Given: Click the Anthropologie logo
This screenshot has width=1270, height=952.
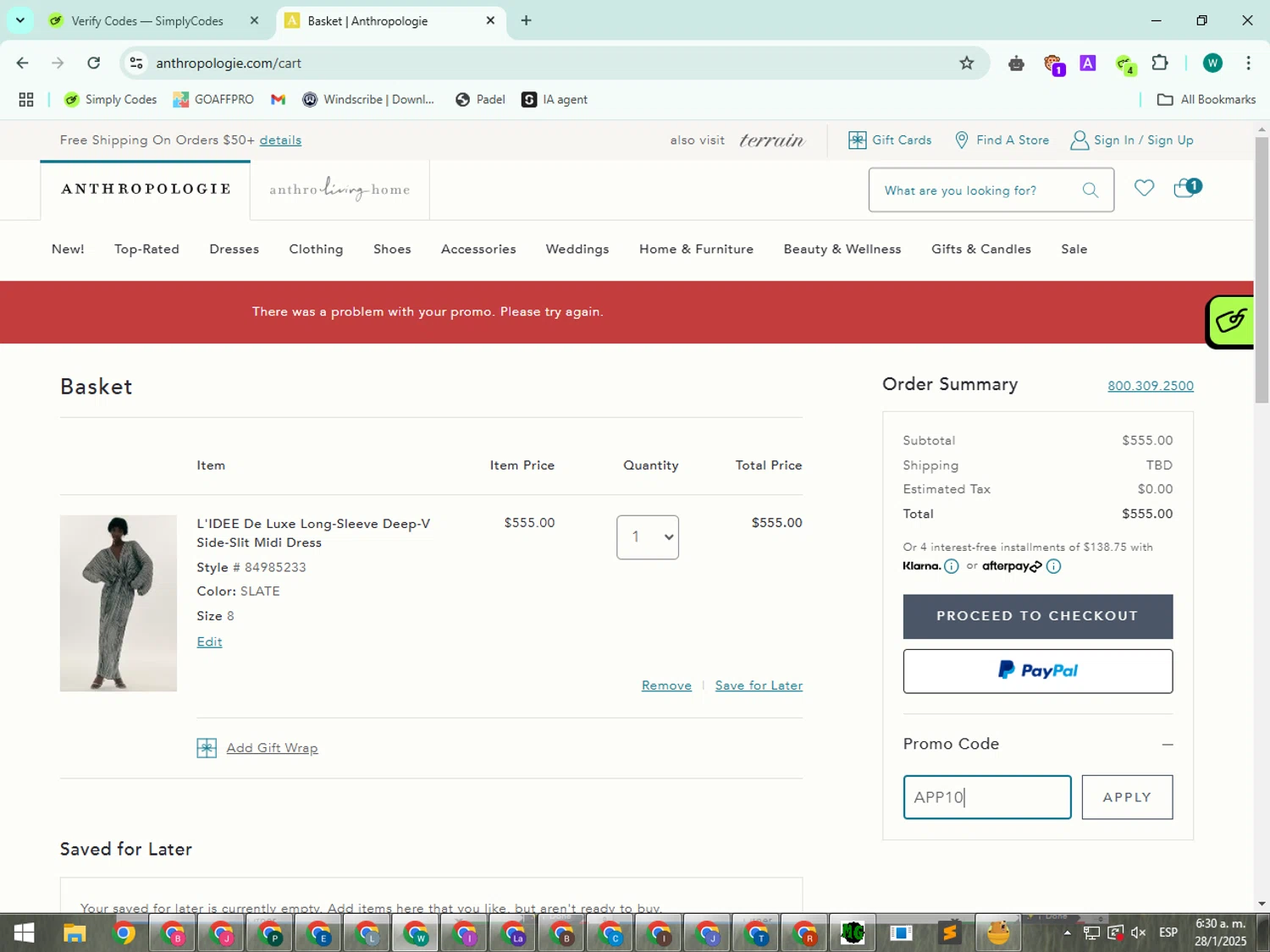Looking at the screenshot, I should (146, 189).
